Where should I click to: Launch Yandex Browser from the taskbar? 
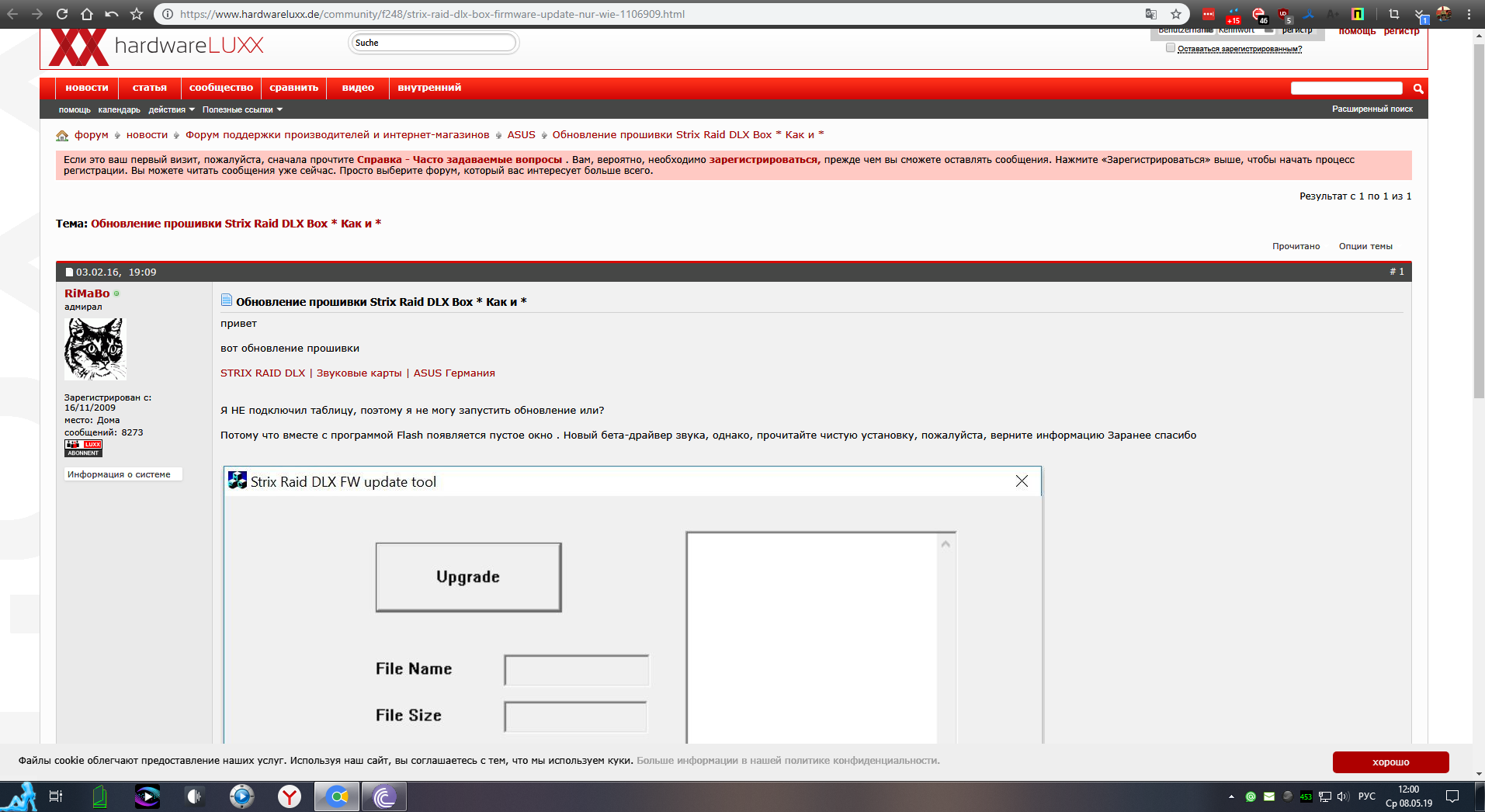290,796
